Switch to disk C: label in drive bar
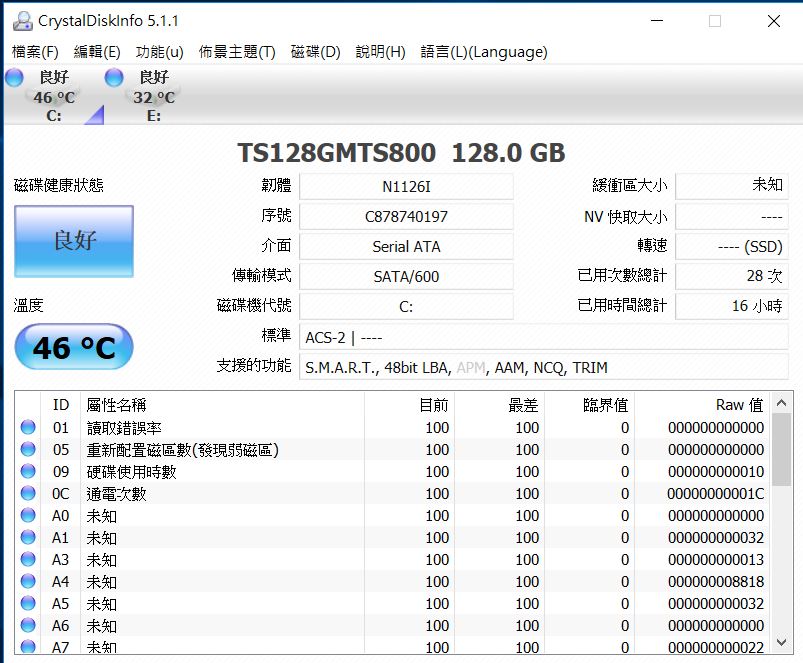The width and height of the screenshot is (803, 663). tap(54, 116)
